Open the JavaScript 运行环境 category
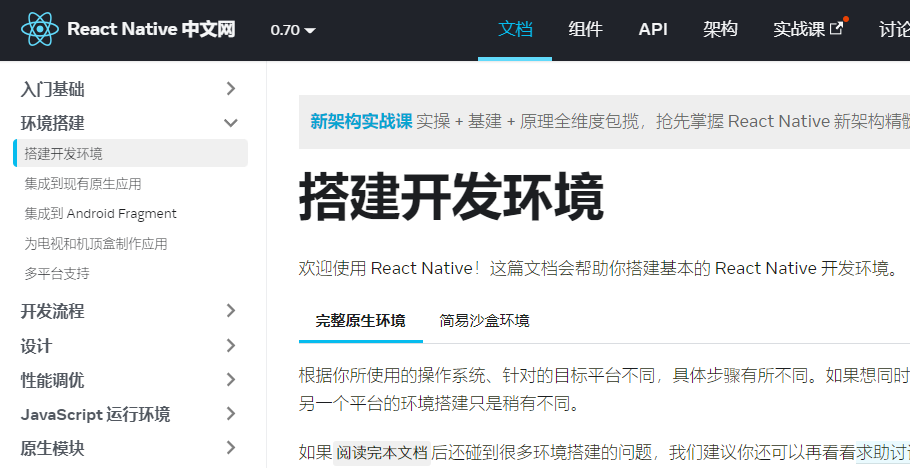The height and width of the screenshot is (468, 910). pos(95,415)
